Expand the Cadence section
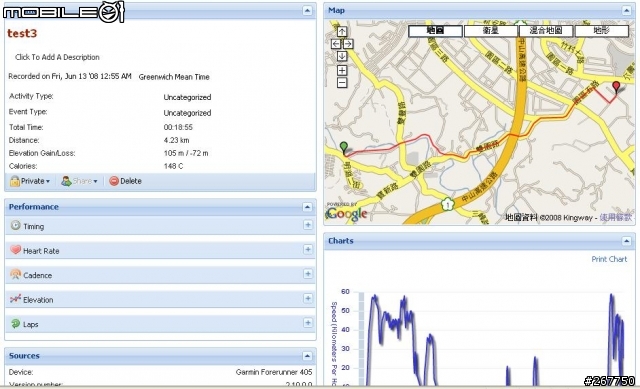Viewport: 640px width, 389px height. click(308, 274)
